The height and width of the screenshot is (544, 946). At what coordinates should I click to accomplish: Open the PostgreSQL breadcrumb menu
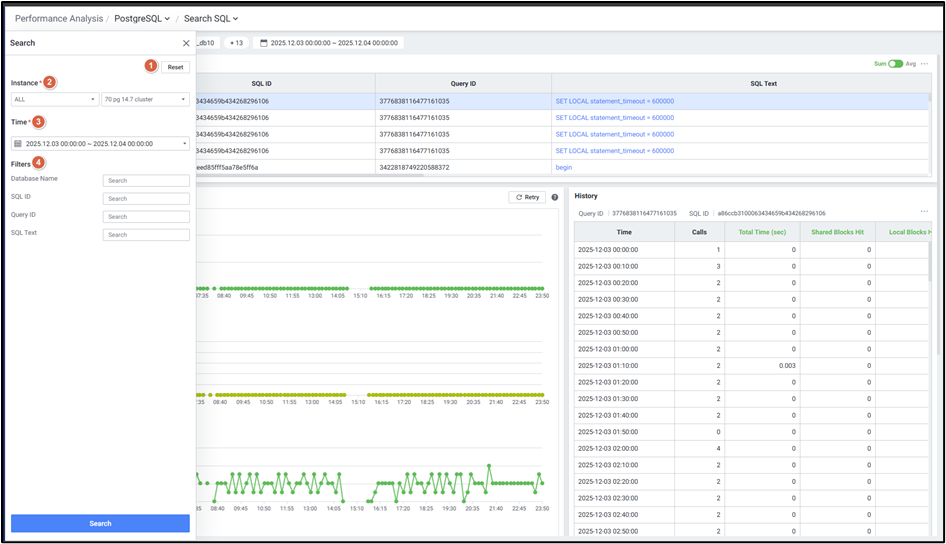point(142,18)
